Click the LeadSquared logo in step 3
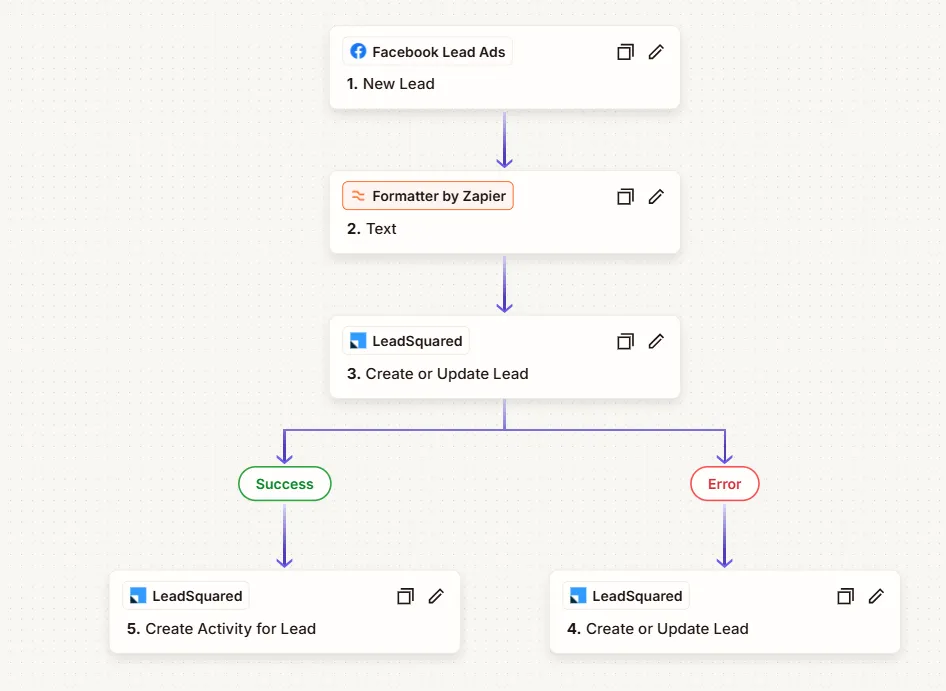The width and height of the screenshot is (946, 691). pos(358,341)
